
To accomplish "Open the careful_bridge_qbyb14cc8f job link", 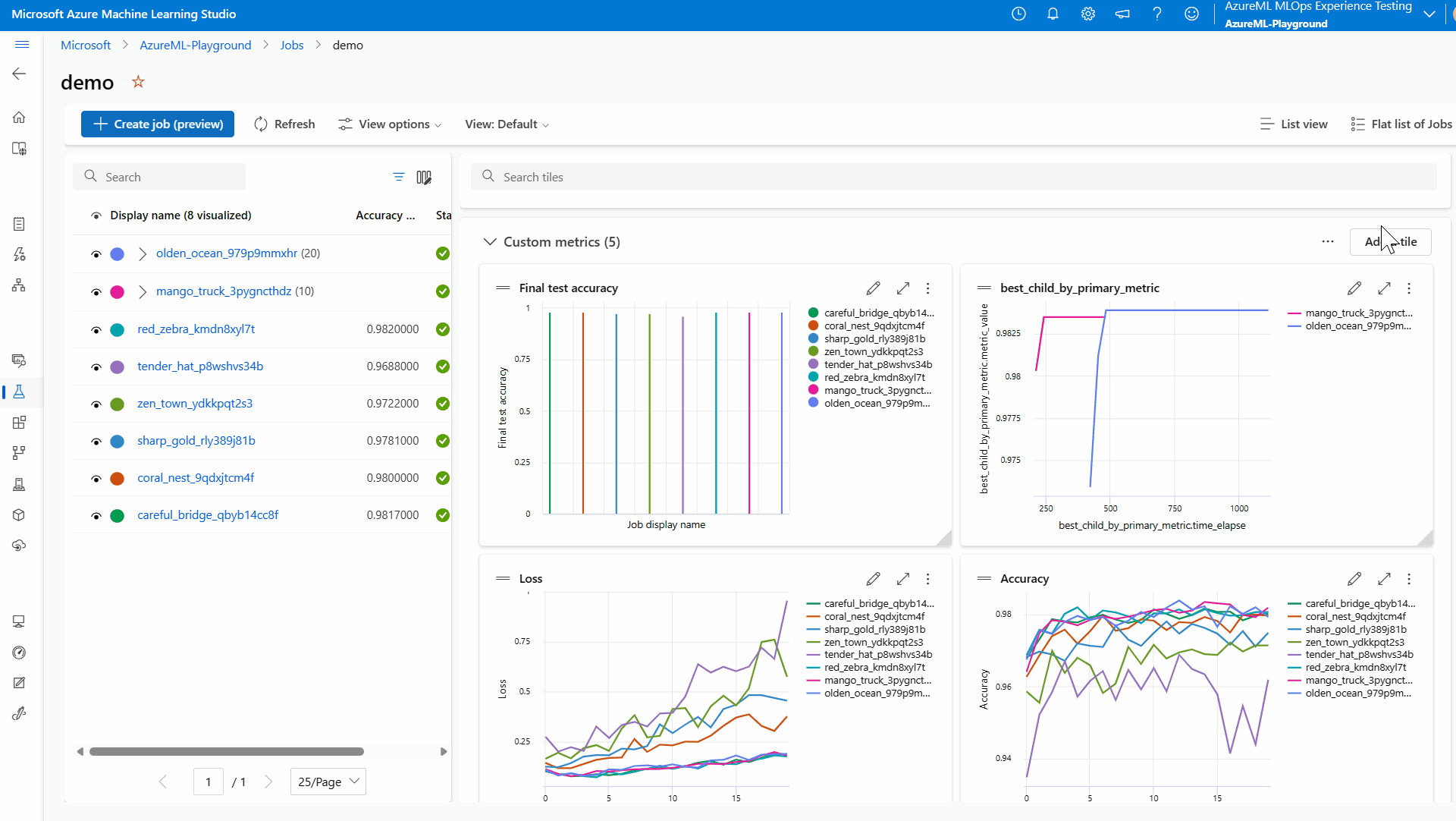I will [x=208, y=515].
